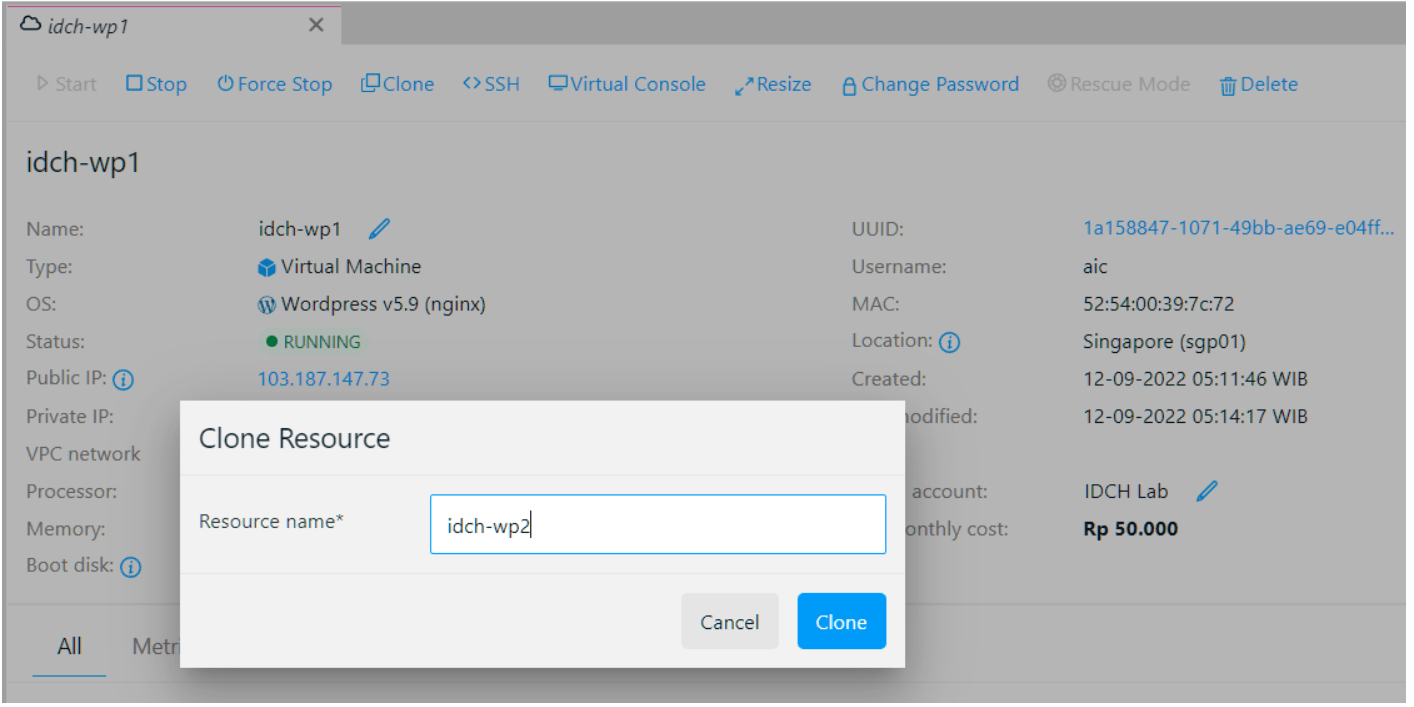Show Public IP info tooltip icon
Viewport: 1414px width, 707px height.
(124, 380)
